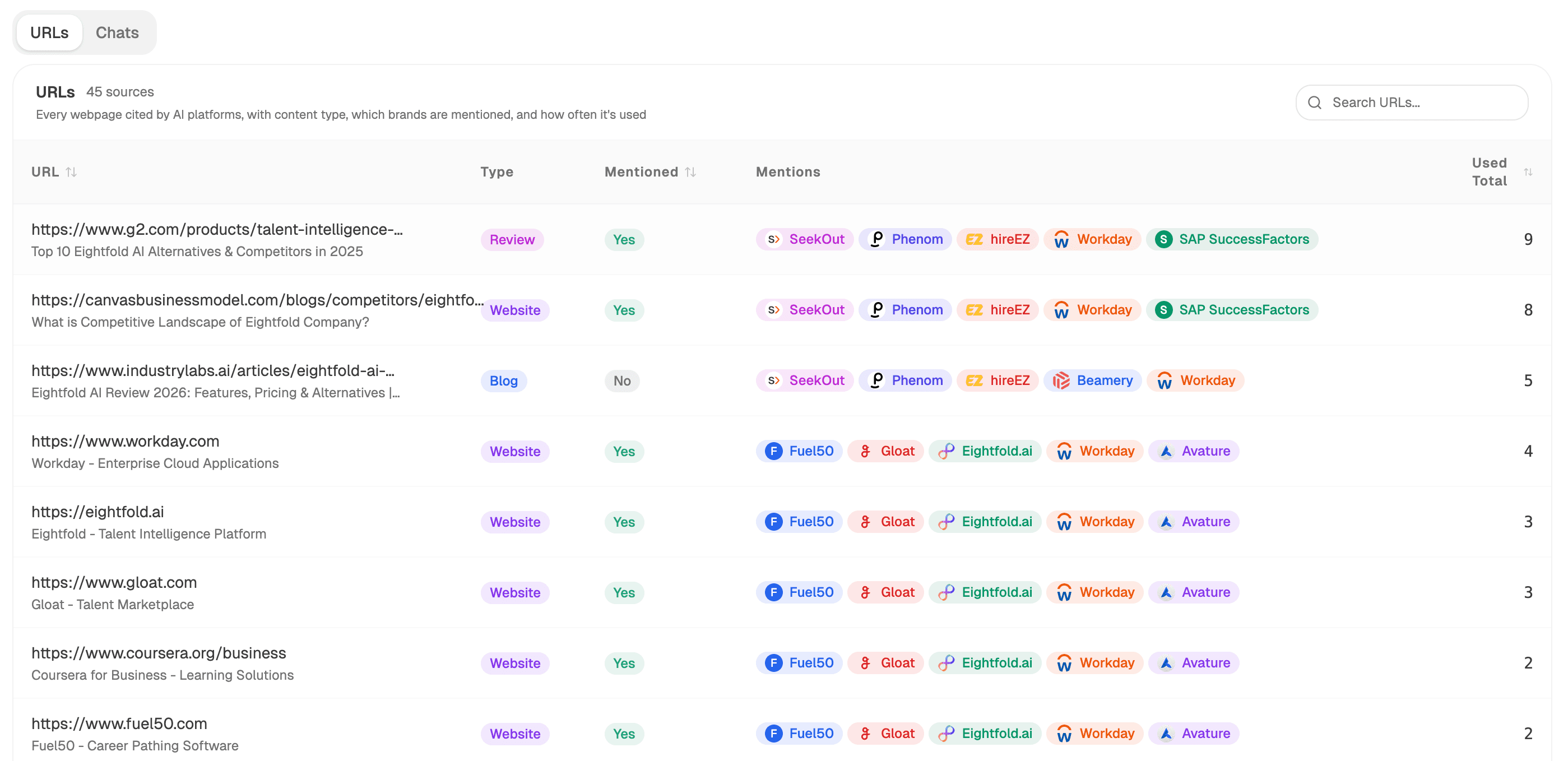Click Fuel50 icon in fuel50.com row
The height and width of the screenshot is (761, 1568).
[x=773, y=734]
